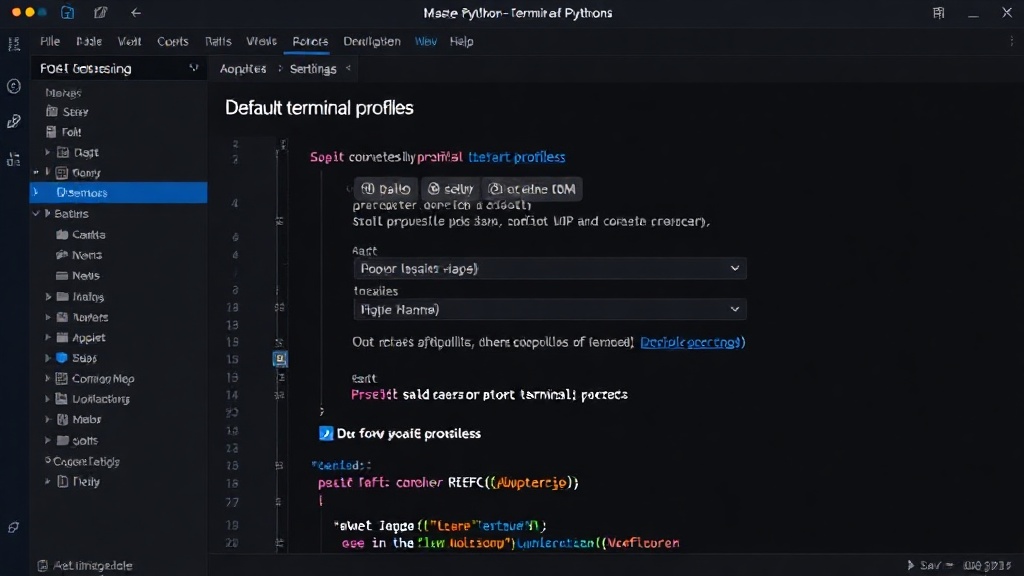
Task: Select the Dalto option button
Action: pos(385,189)
